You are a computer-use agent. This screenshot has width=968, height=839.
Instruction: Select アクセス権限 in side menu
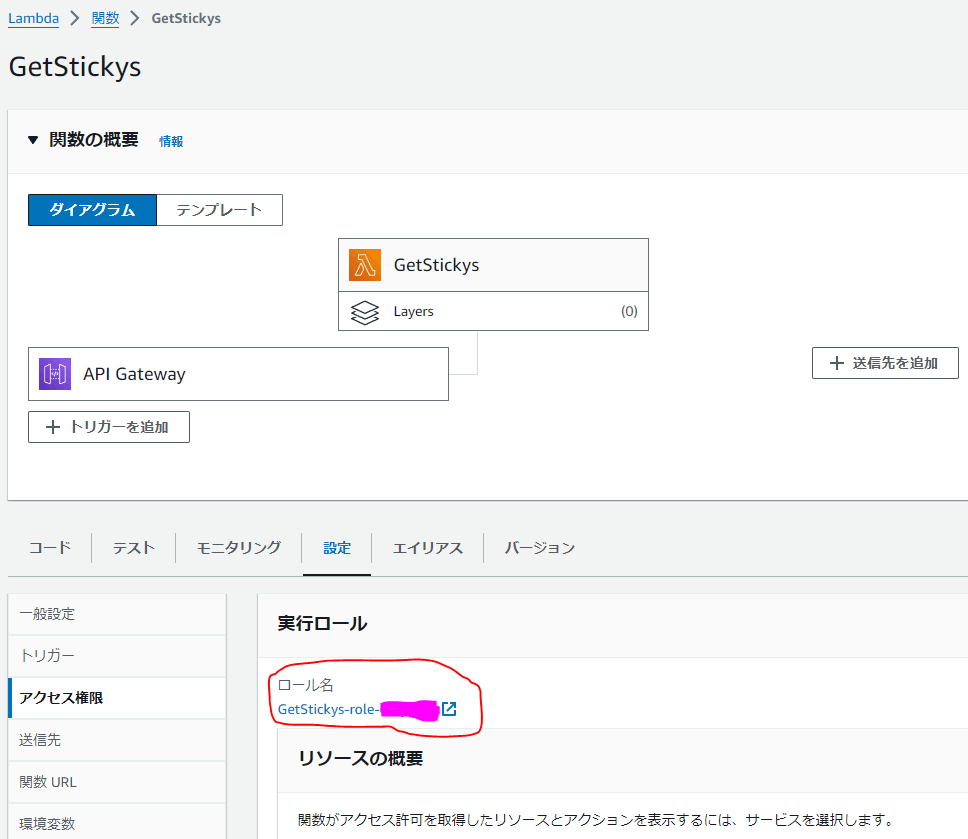pos(117,698)
